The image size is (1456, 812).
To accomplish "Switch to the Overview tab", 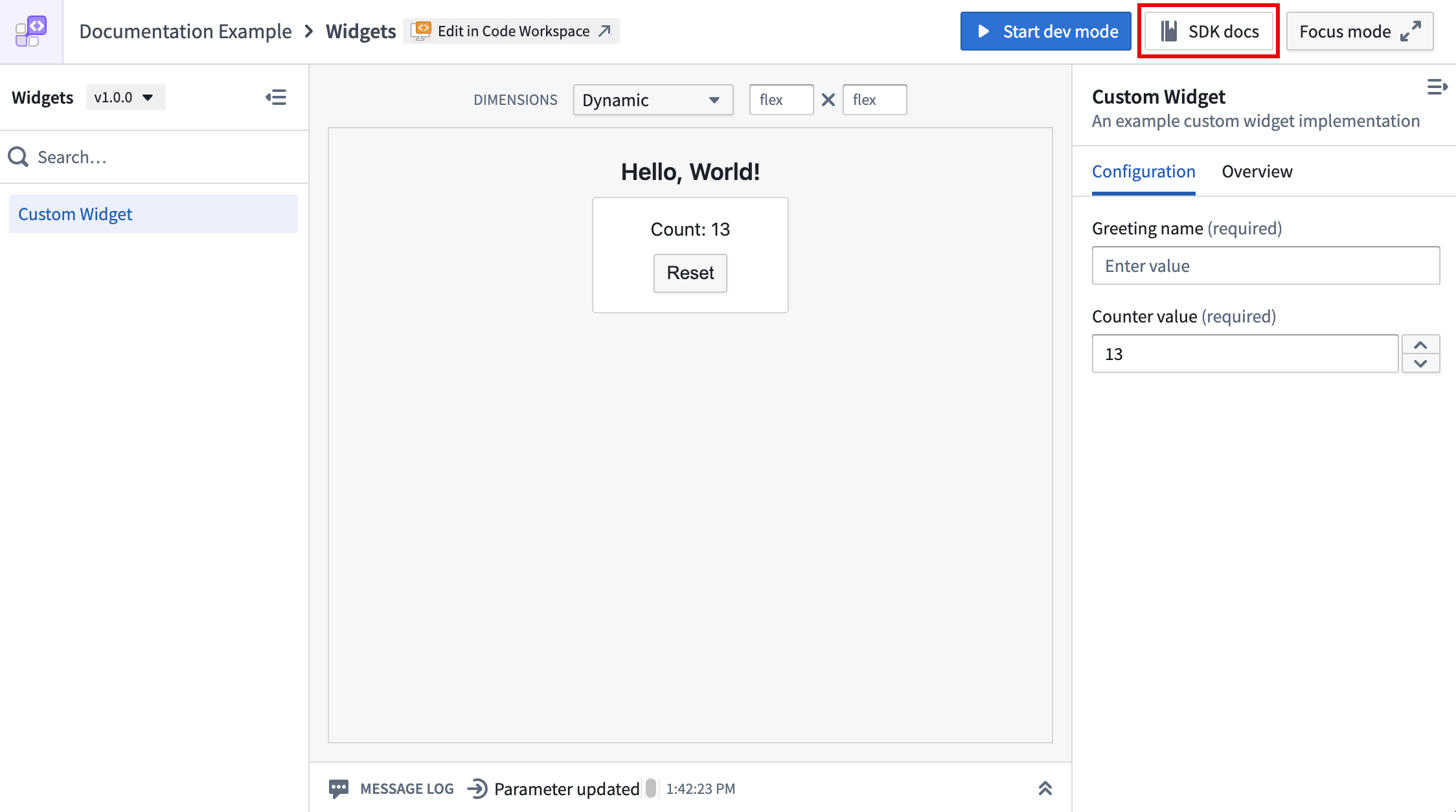I will click(1257, 172).
